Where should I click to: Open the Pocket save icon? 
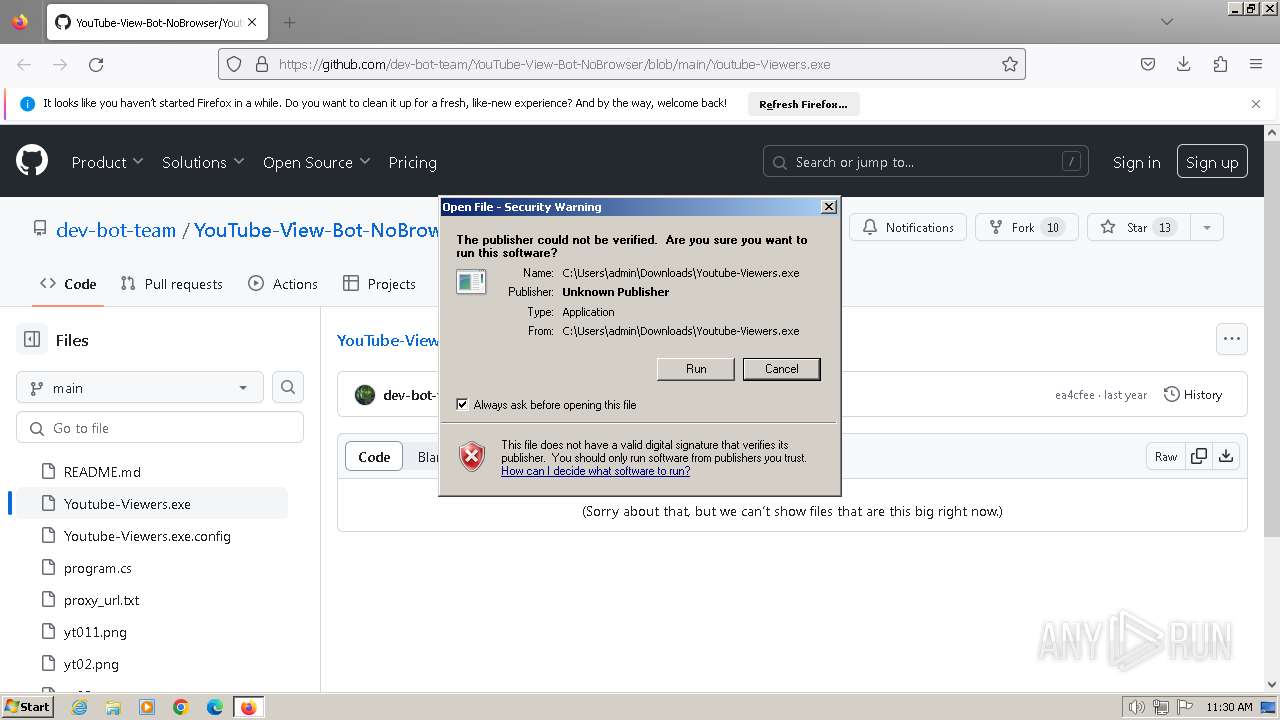[1148, 64]
